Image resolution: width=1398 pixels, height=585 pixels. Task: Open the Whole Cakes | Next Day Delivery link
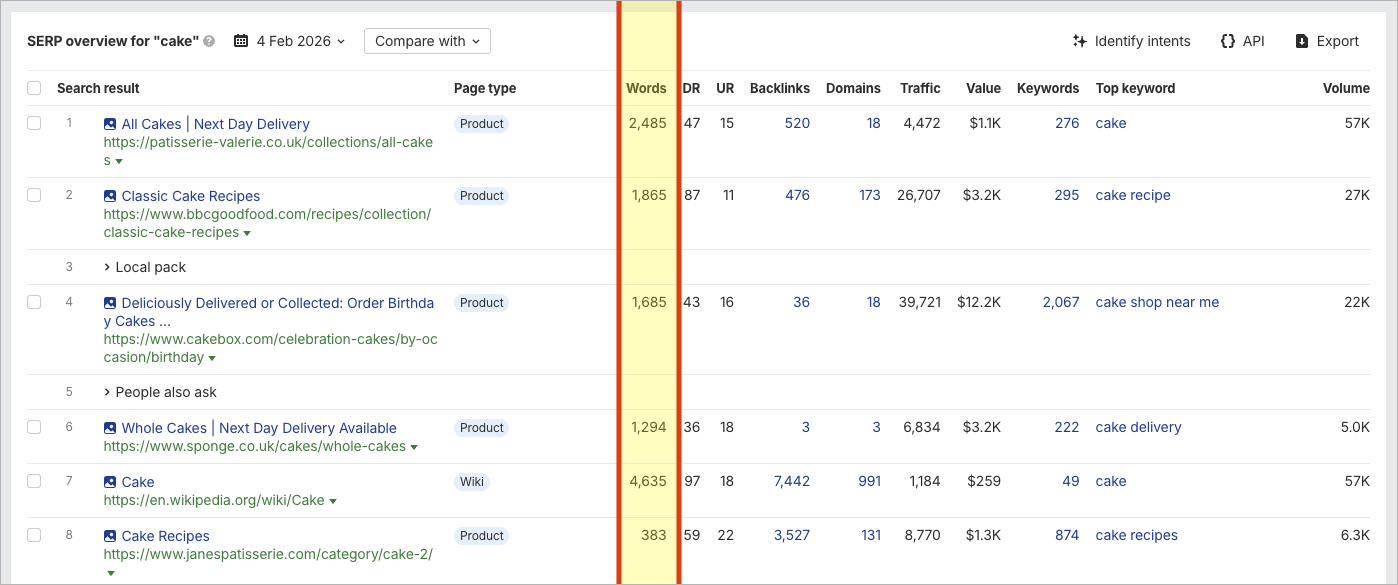pos(259,428)
